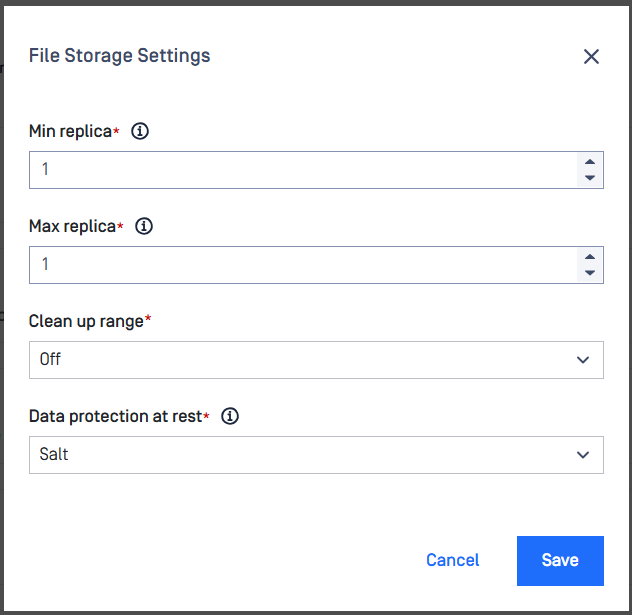This screenshot has height=615, width=632.
Task: Open the Clean up range dropdown
Action: pyautogui.click(x=316, y=360)
